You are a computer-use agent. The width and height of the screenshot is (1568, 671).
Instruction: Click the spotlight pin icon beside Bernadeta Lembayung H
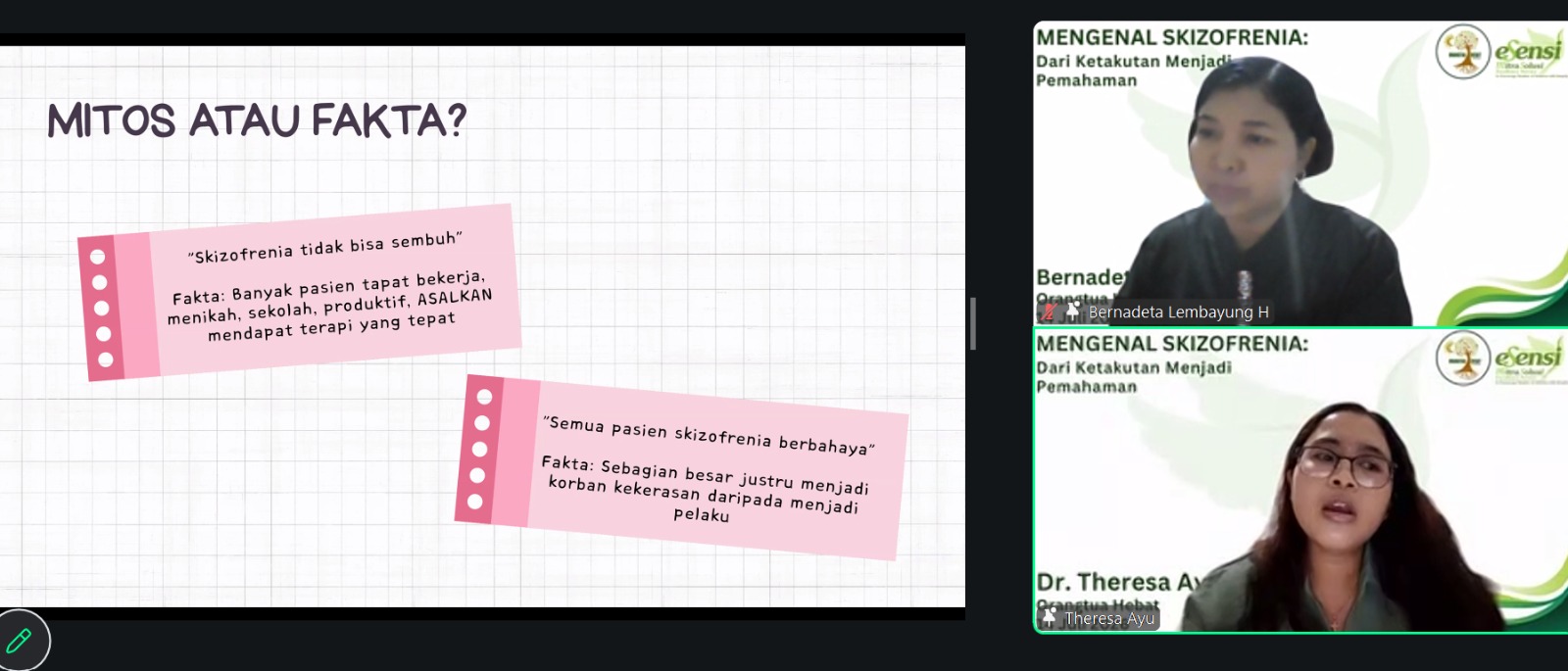pyautogui.click(x=1072, y=311)
